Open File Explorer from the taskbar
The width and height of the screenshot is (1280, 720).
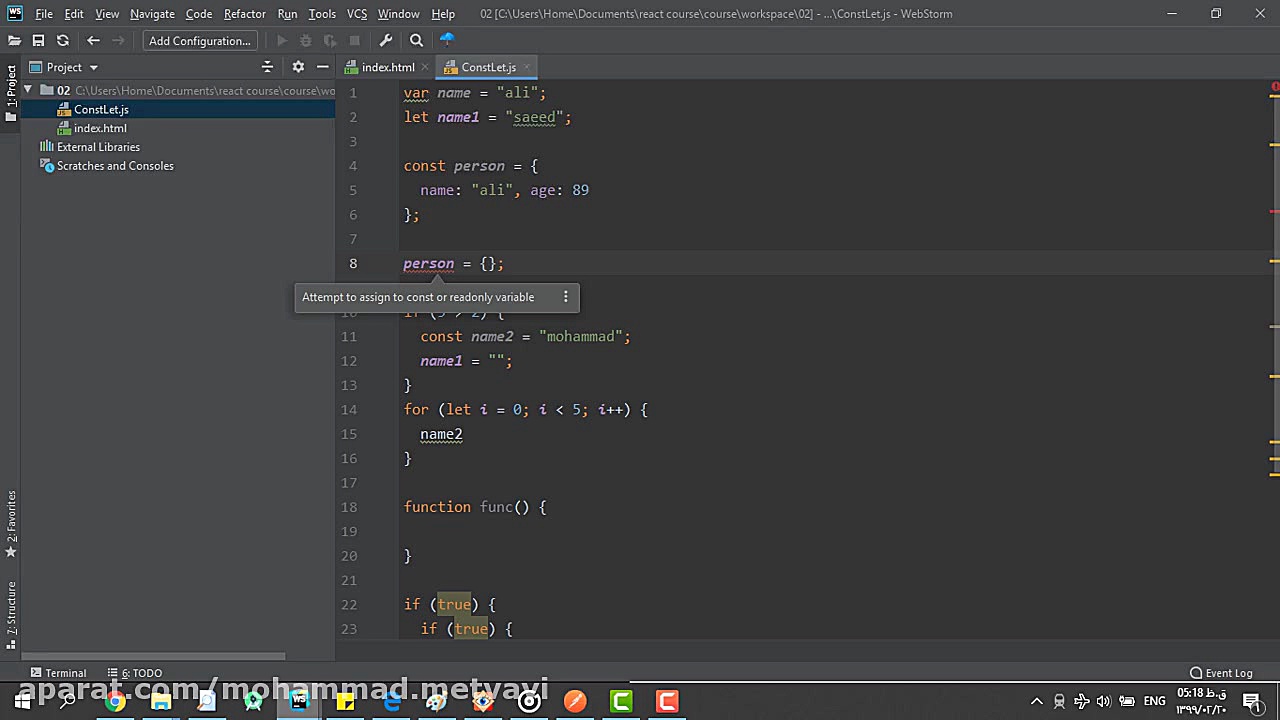(161, 701)
